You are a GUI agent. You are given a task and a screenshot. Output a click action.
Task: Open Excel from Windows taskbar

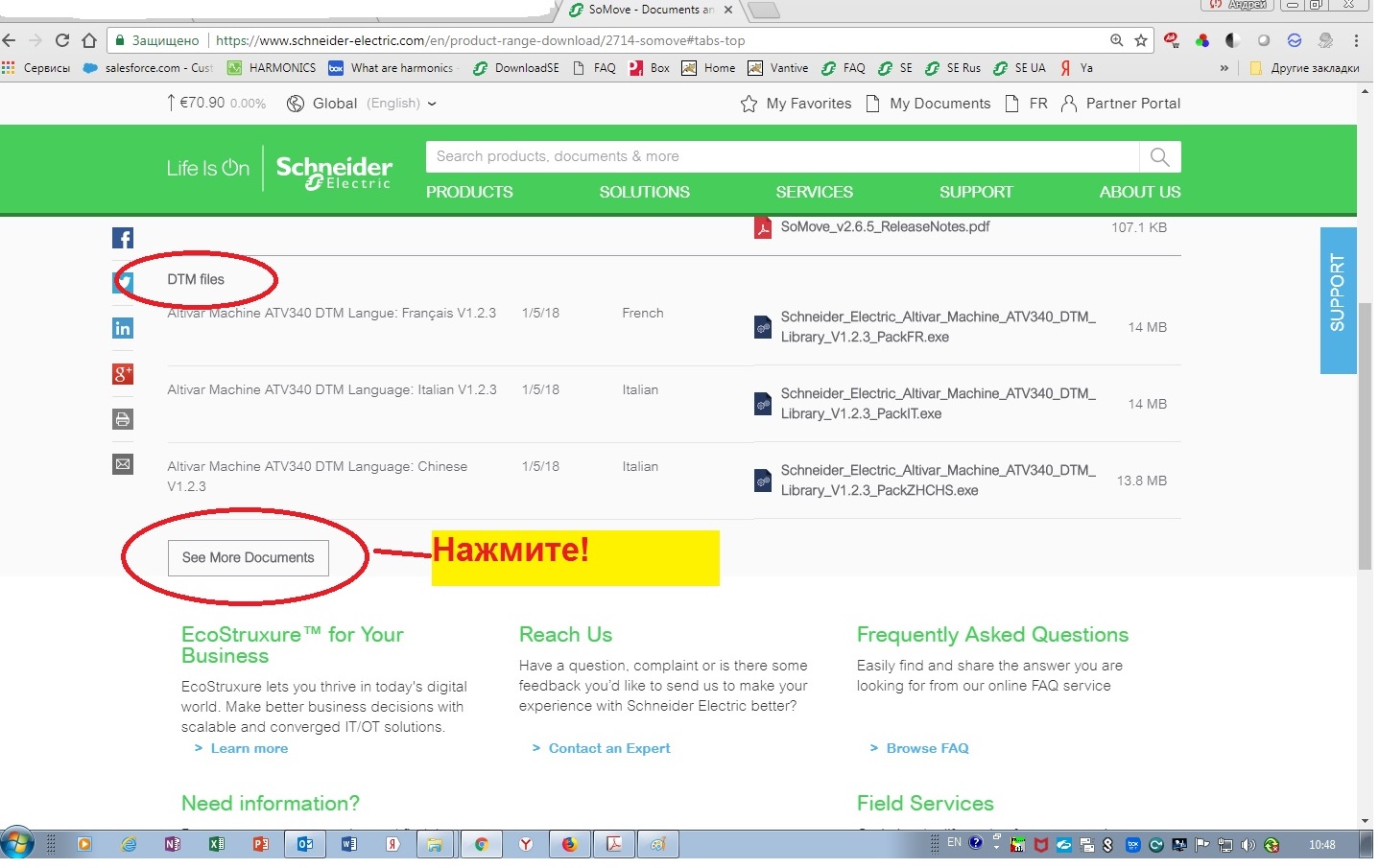click(x=217, y=844)
